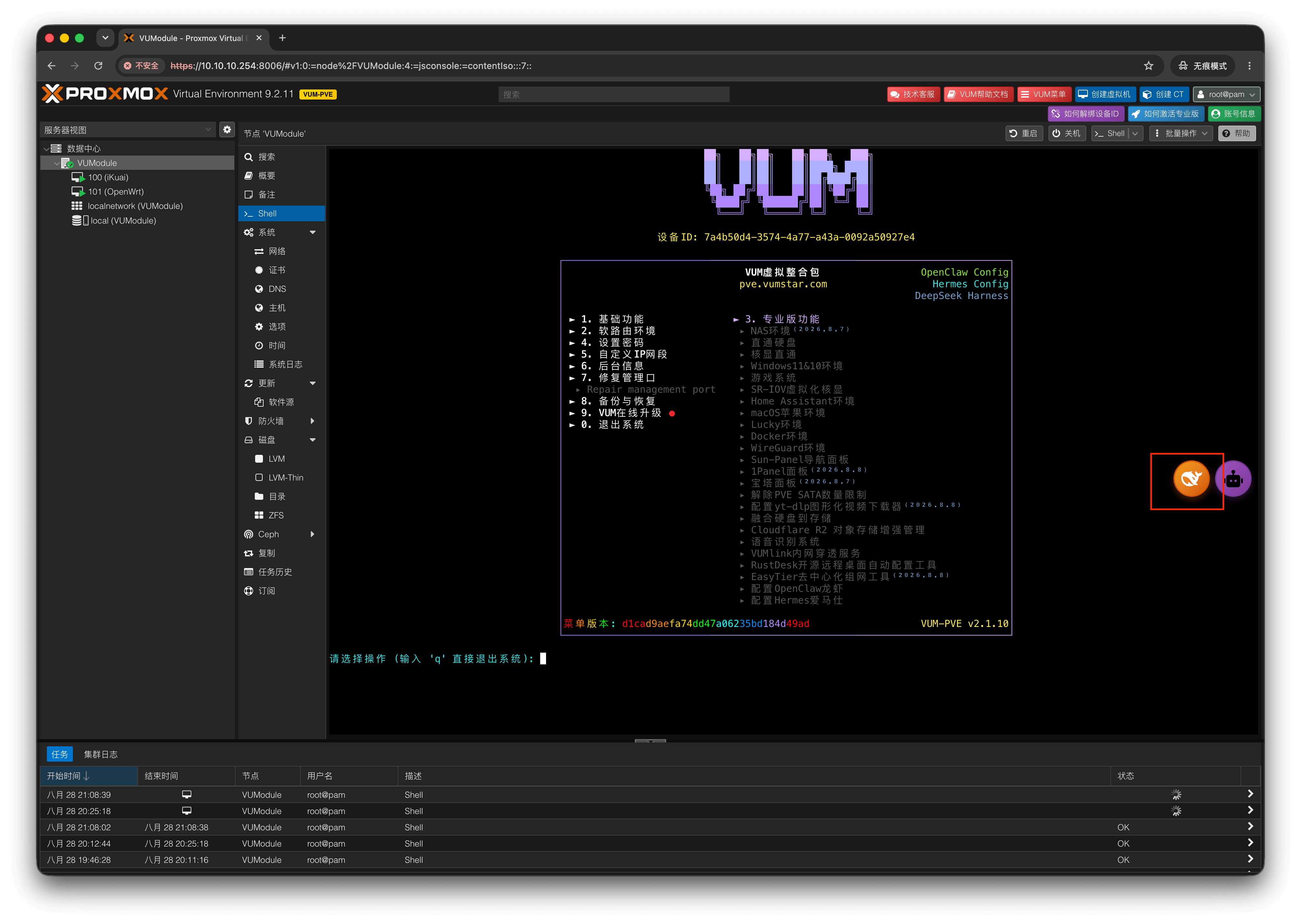Click the browser address bar URL
This screenshot has height=924, width=1301.
[351, 65]
